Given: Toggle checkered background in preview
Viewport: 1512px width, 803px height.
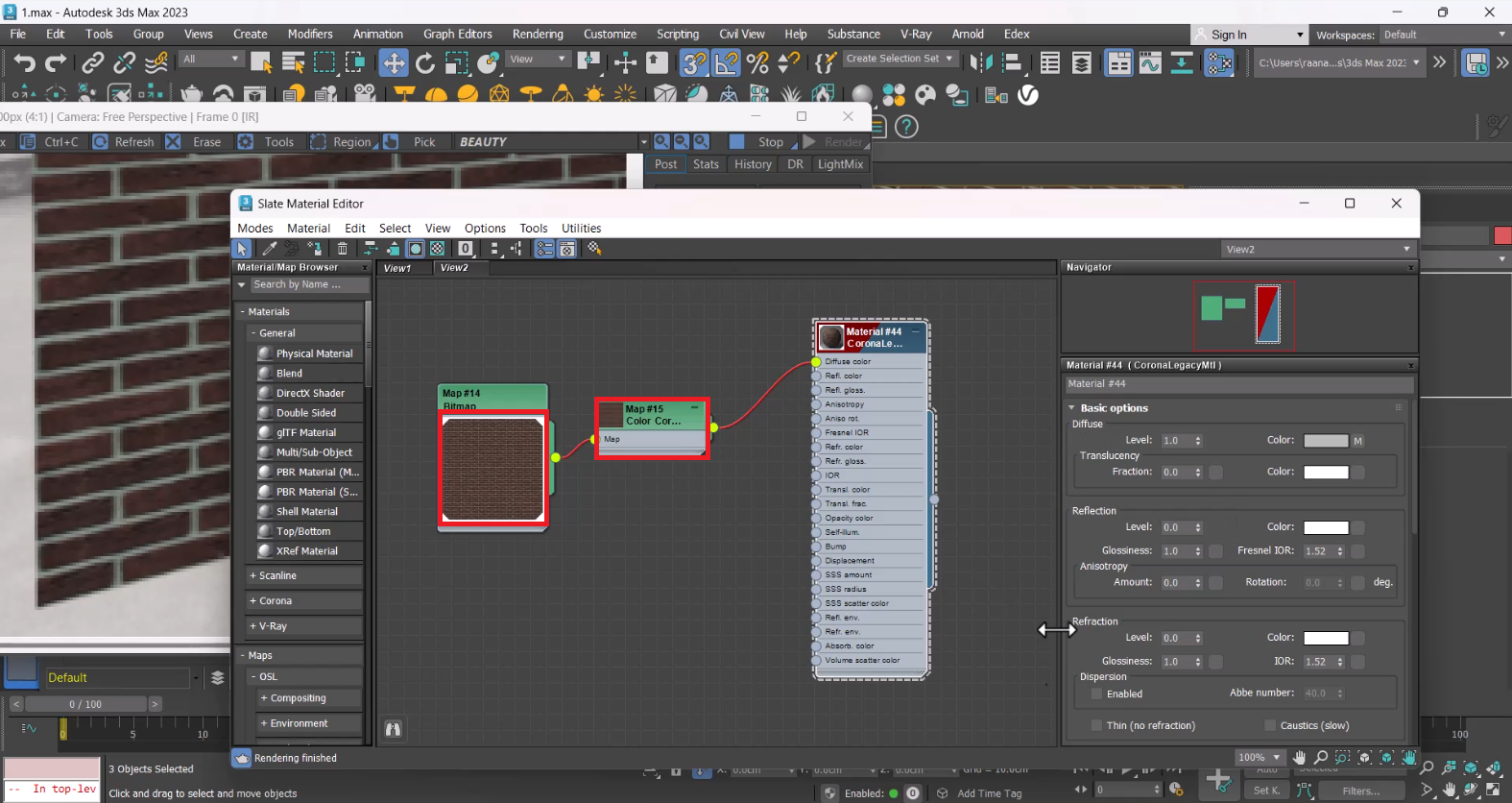Looking at the screenshot, I should tap(438, 249).
